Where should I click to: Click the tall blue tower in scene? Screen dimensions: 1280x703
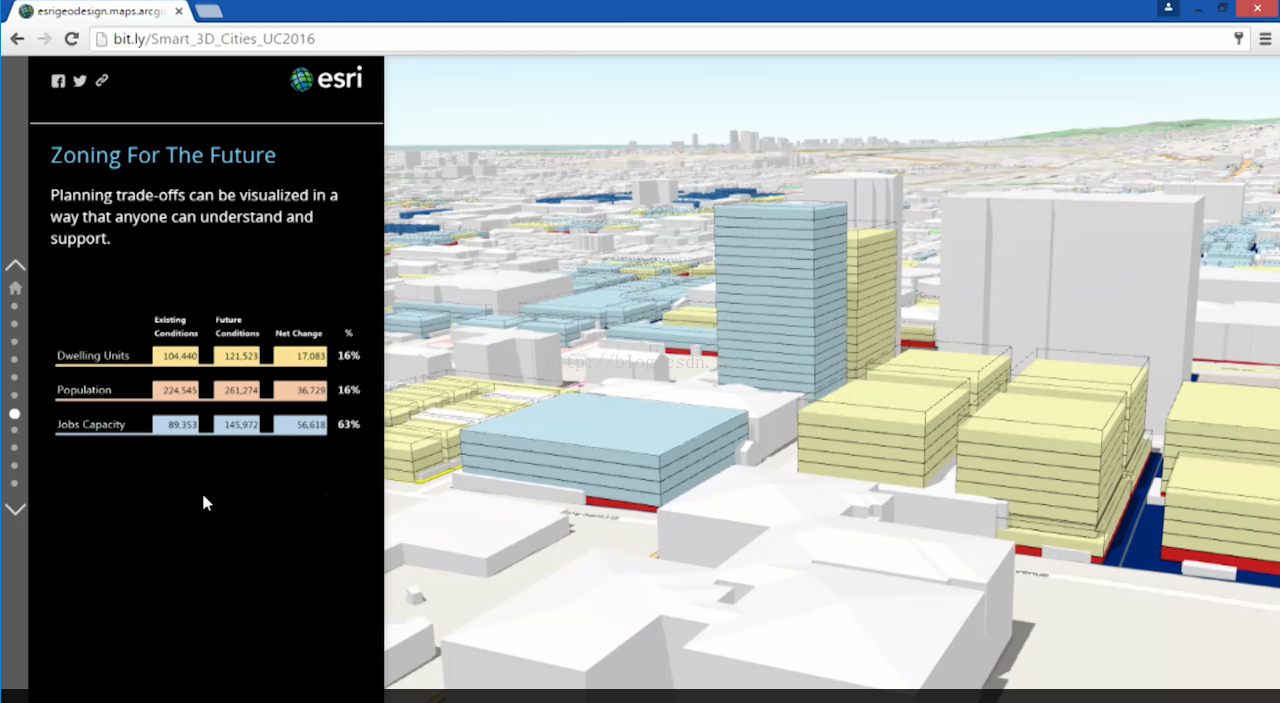(x=780, y=300)
